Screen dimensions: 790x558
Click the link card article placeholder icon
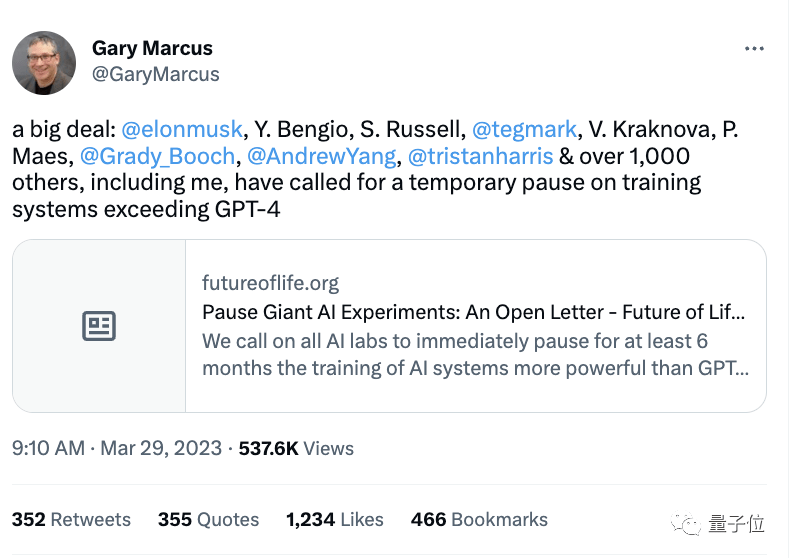coord(99,326)
